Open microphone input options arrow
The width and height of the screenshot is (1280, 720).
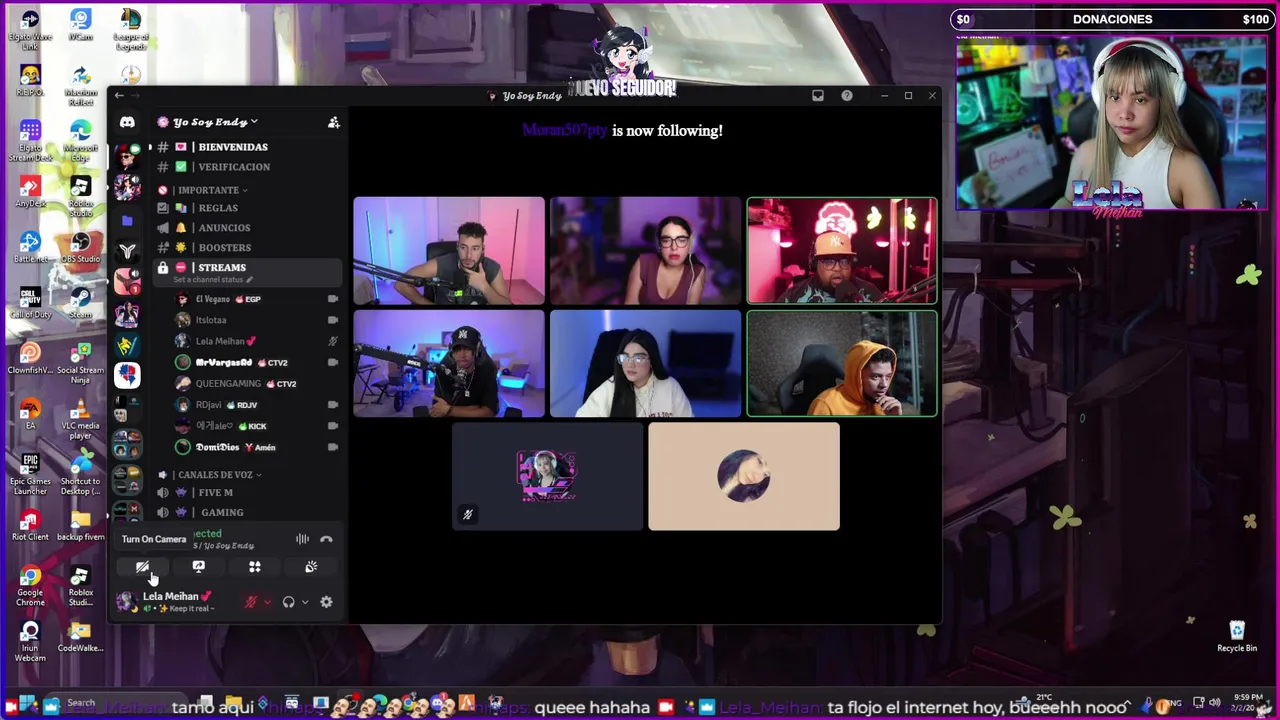click(x=267, y=602)
